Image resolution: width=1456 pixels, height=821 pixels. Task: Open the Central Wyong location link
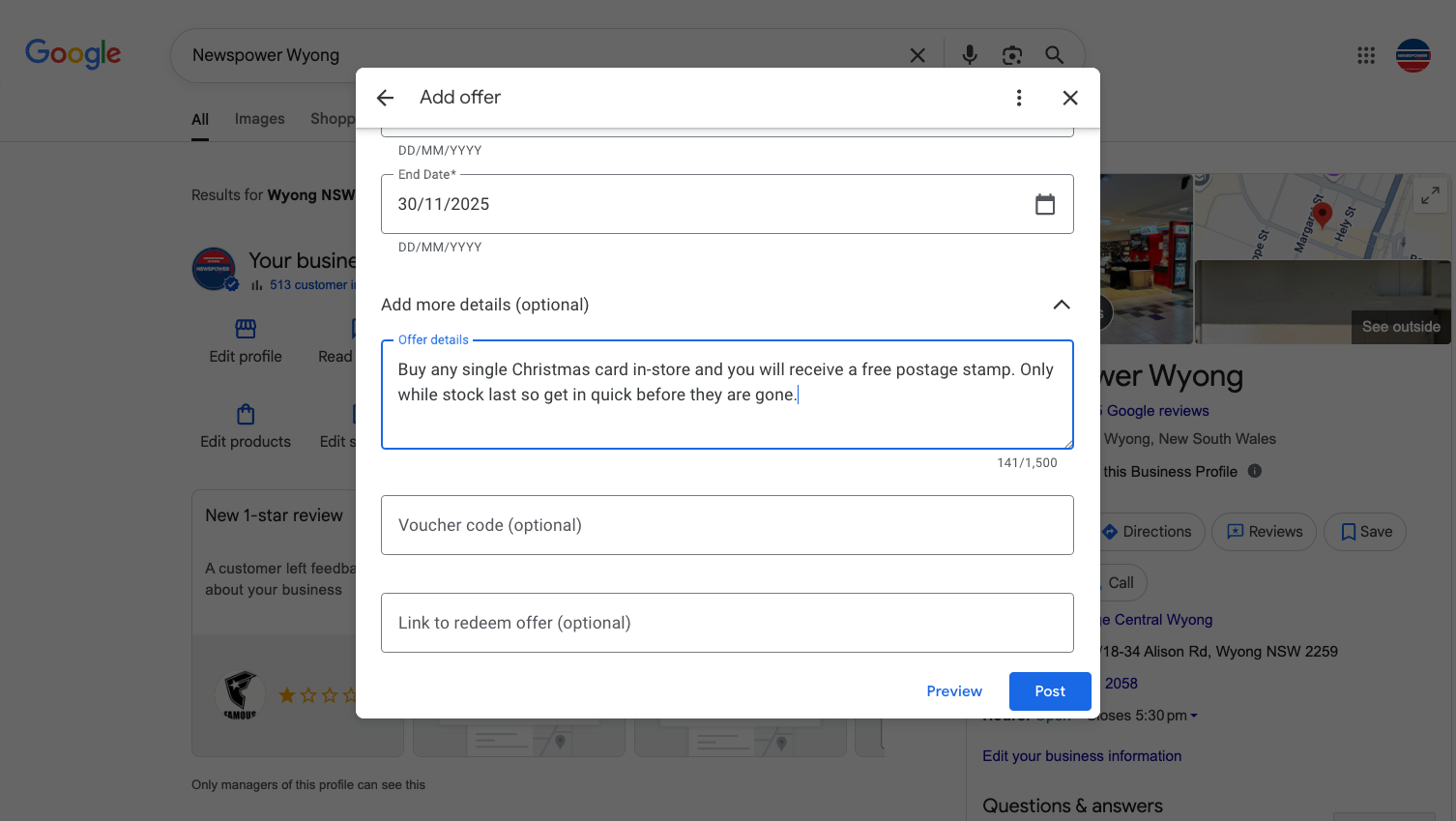pos(1158,620)
